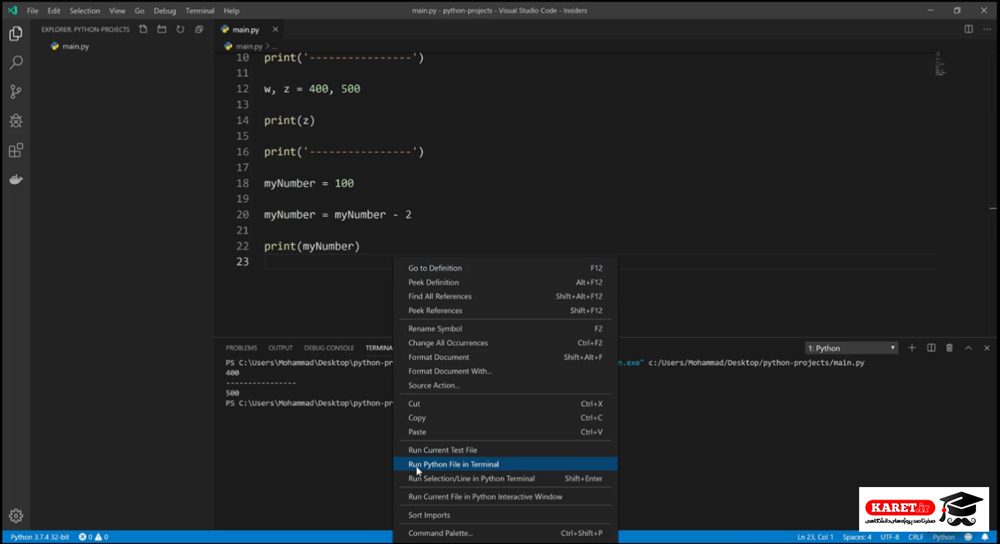The height and width of the screenshot is (544, 1000).
Task: Choose Command Palette... from context menu
Action: click(505, 533)
